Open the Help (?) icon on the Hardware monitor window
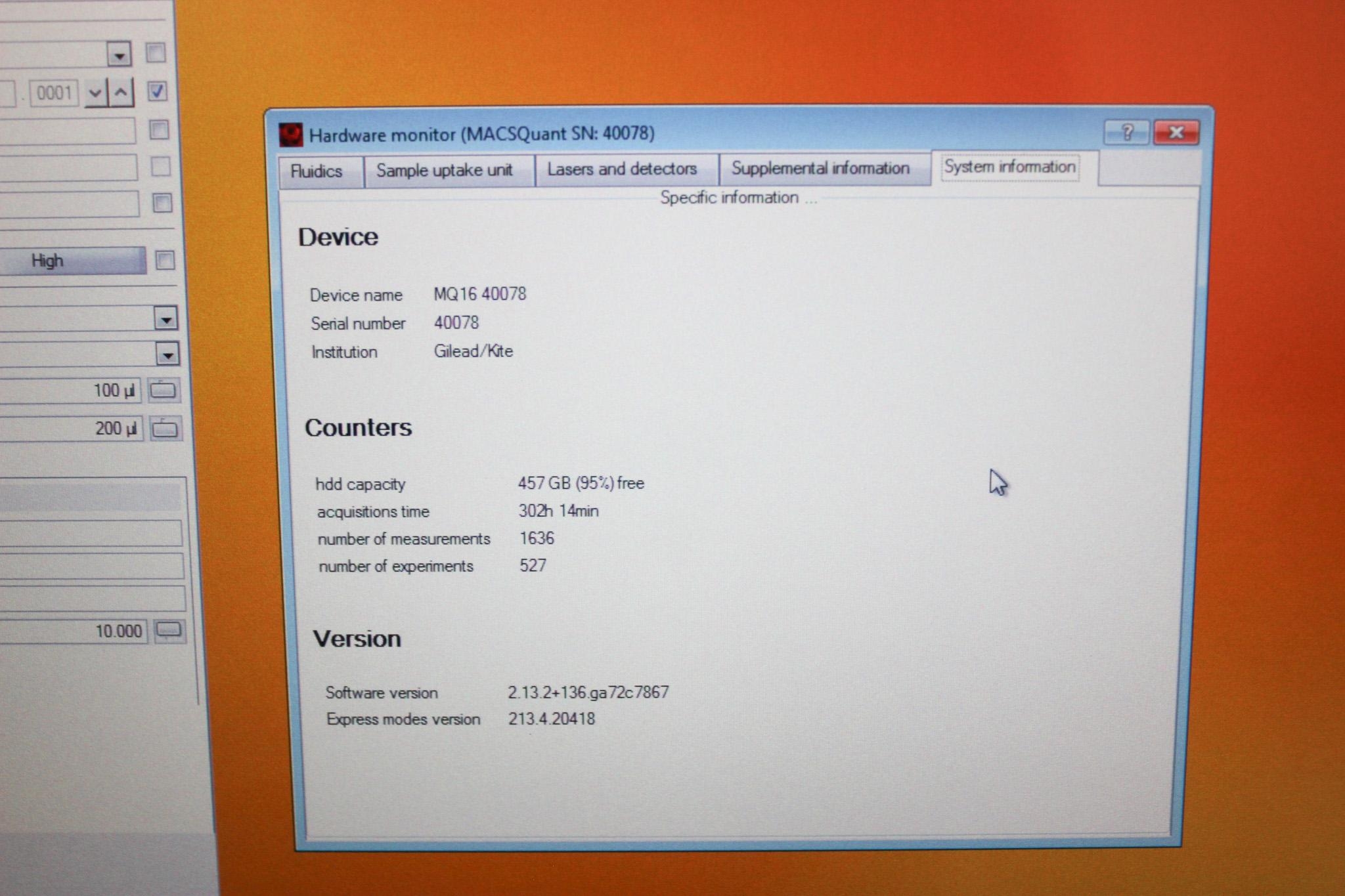 click(x=1125, y=132)
